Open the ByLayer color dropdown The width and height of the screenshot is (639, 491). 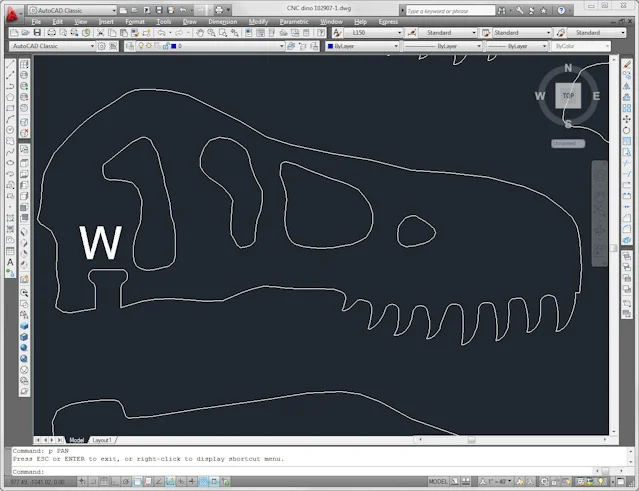click(x=363, y=46)
